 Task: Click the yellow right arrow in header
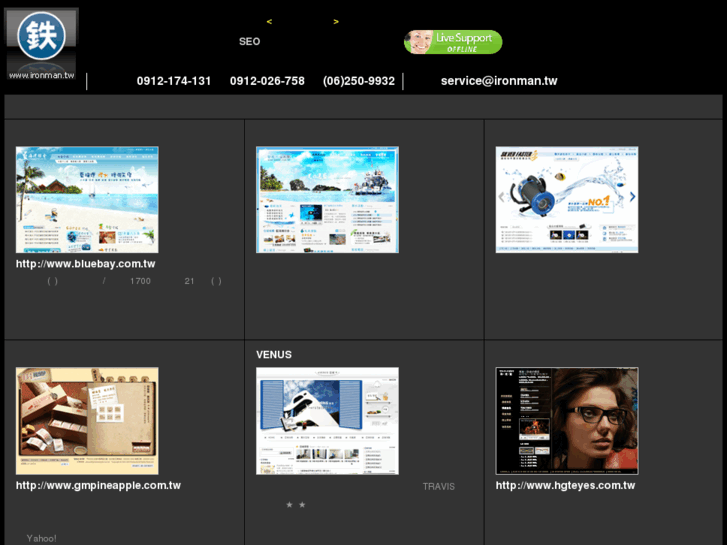[336, 22]
